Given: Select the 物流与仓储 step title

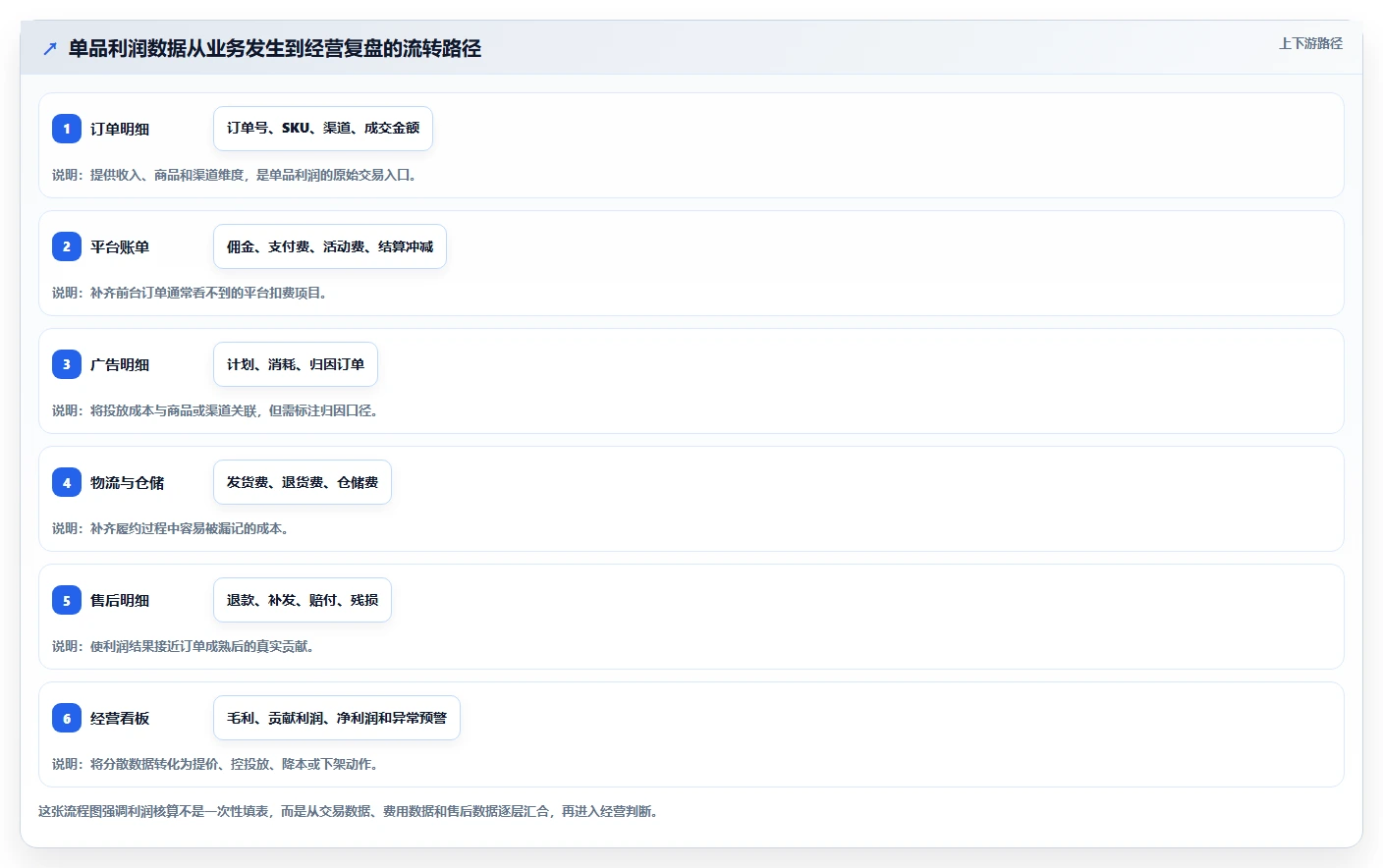Looking at the screenshot, I should (127, 482).
